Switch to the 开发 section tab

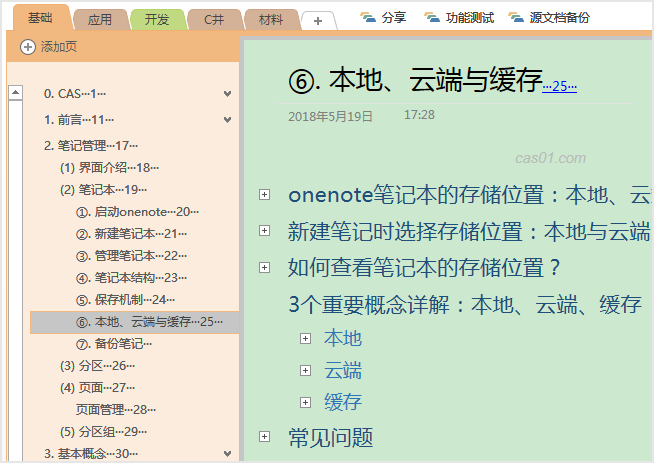click(x=157, y=20)
